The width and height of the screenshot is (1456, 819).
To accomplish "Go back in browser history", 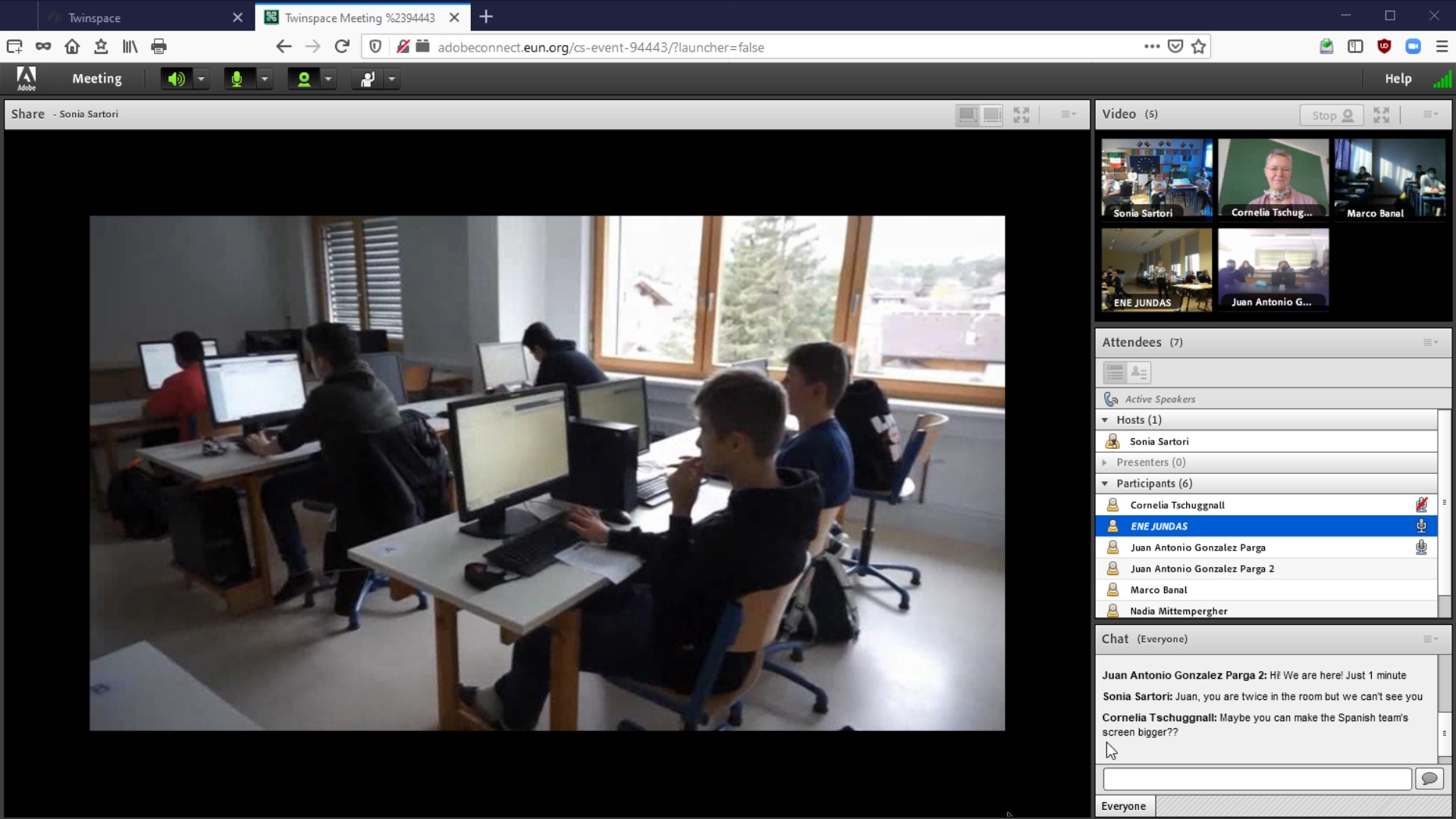I will tap(283, 47).
